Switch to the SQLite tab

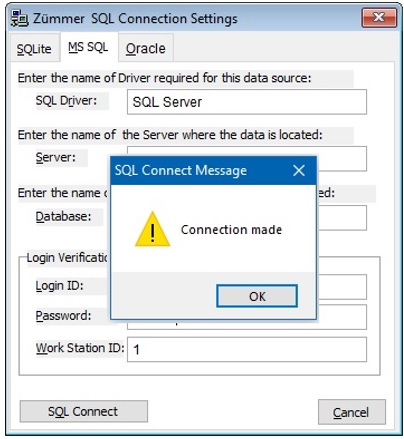click(34, 48)
